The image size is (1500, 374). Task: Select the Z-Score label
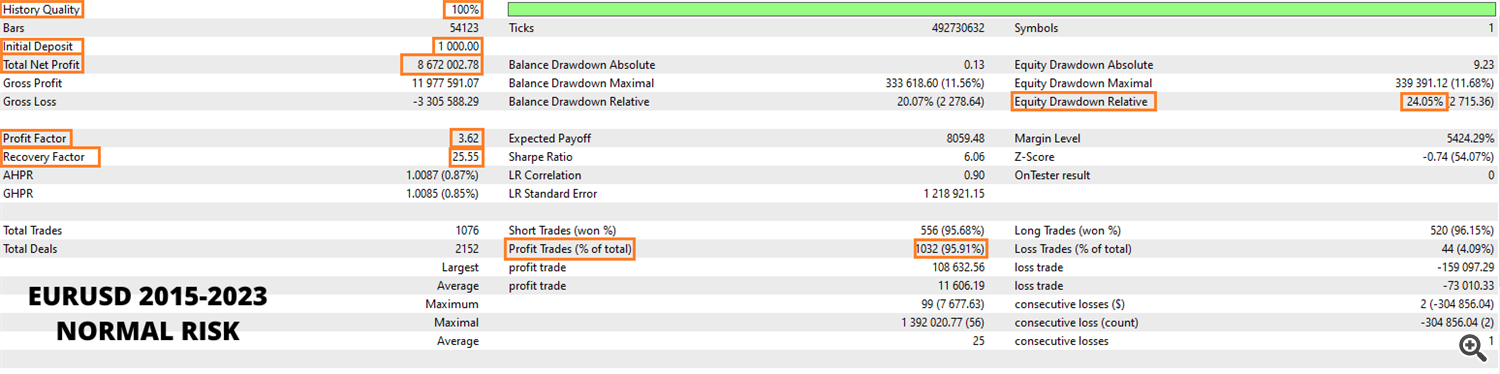point(1034,157)
